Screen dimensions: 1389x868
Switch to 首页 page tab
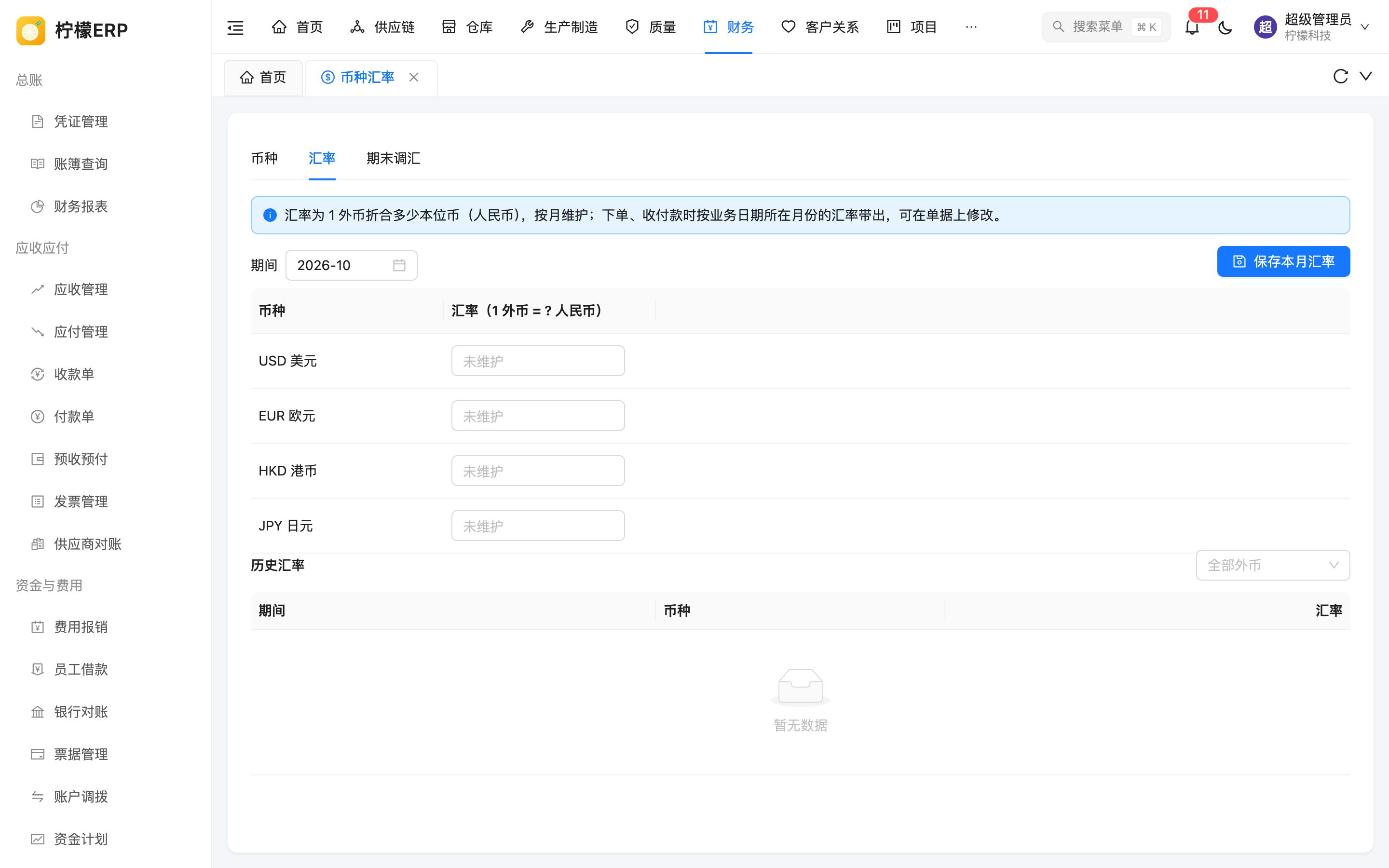click(263, 78)
